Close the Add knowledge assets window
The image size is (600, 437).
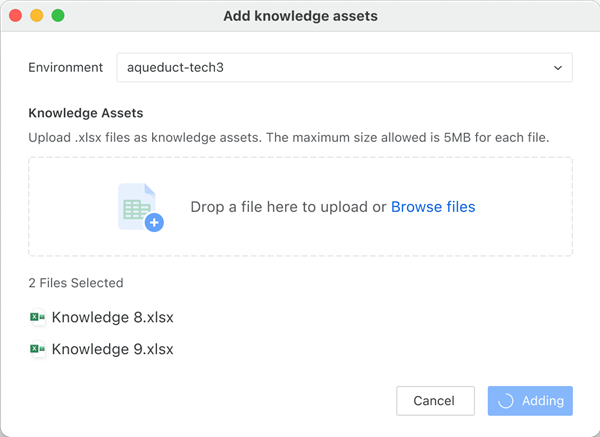point(16,16)
